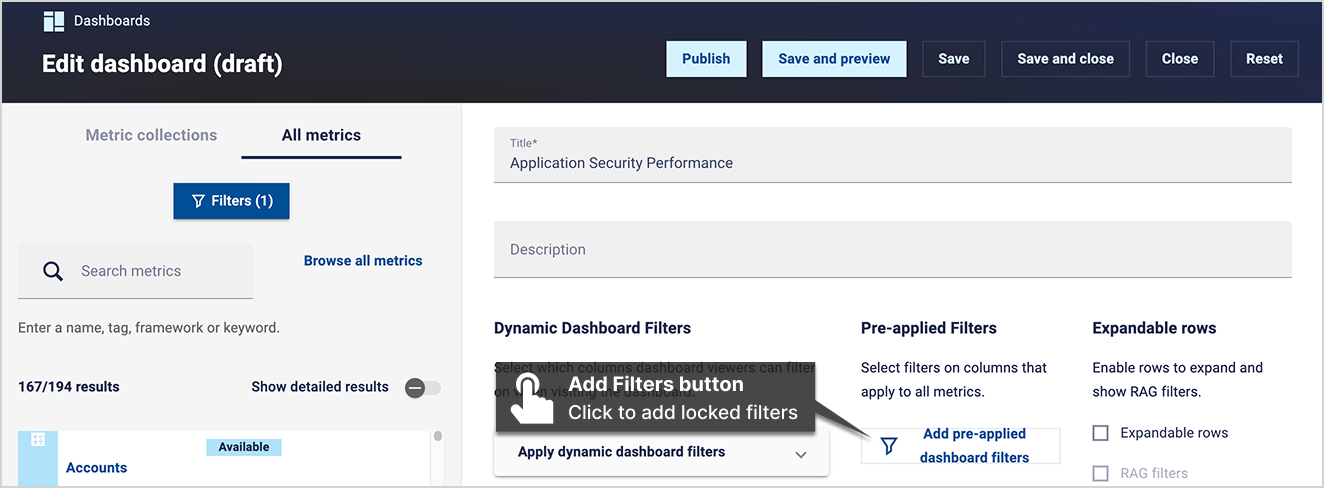Publish the dashboard
Screen dimensions: 1324x488
(x=706, y=59)
